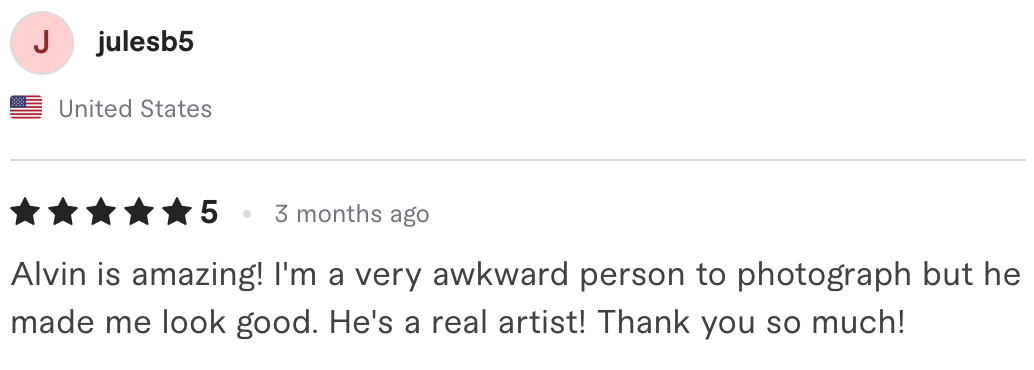Click the fourth rating star
The width and height of the screenshot is (1034, 370).
(139, 213)
